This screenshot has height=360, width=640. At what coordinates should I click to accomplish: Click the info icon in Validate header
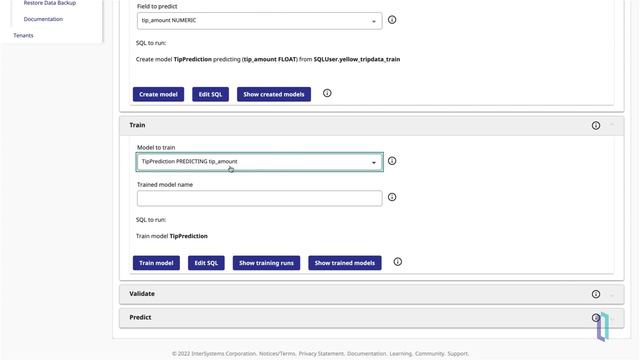point(596,294)
